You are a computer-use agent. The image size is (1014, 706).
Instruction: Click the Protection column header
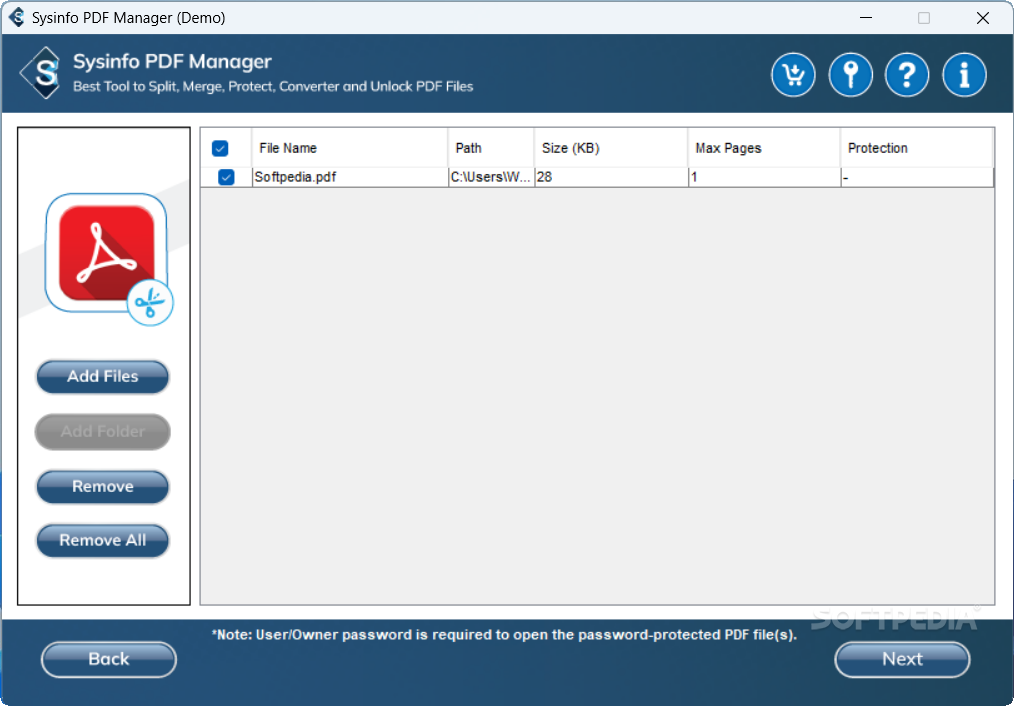(916, 148)
